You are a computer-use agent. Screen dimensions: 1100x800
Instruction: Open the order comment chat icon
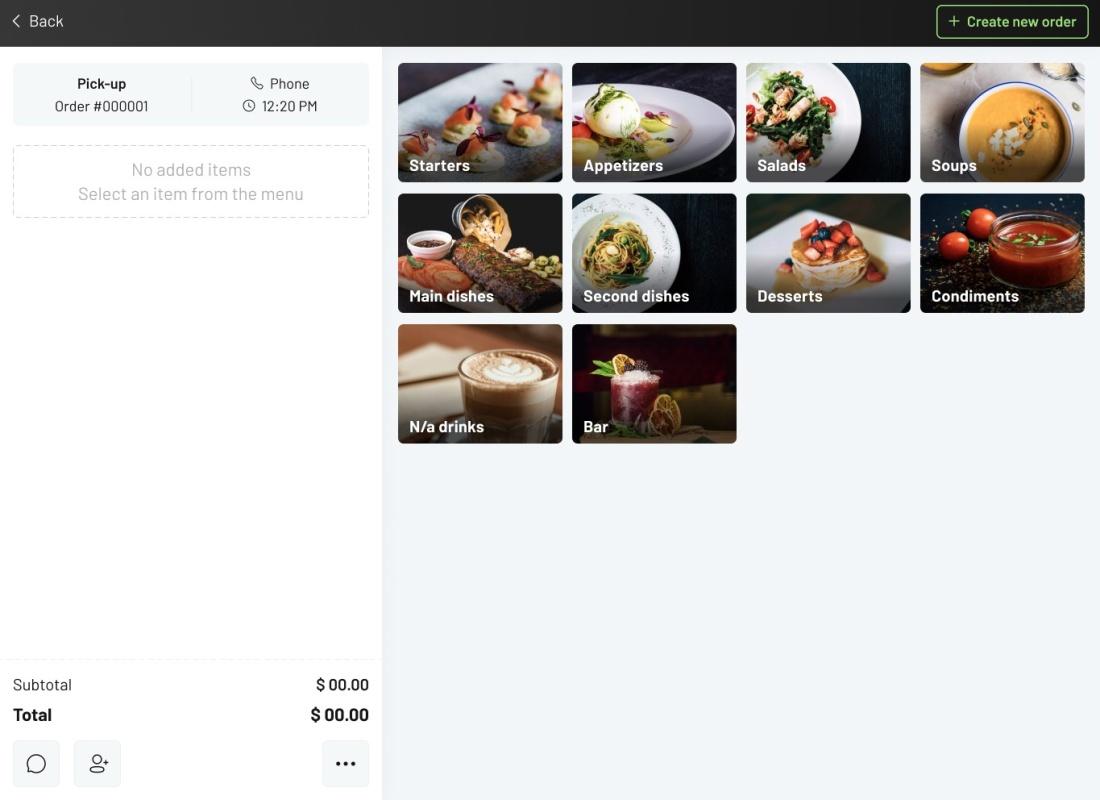[36, 764]
